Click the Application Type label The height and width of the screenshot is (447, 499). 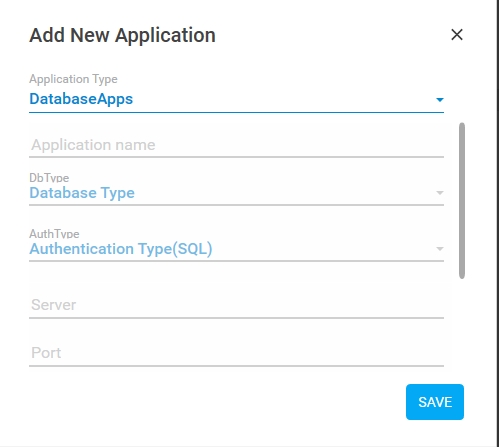pyautogui.click(x=73, y=79)
